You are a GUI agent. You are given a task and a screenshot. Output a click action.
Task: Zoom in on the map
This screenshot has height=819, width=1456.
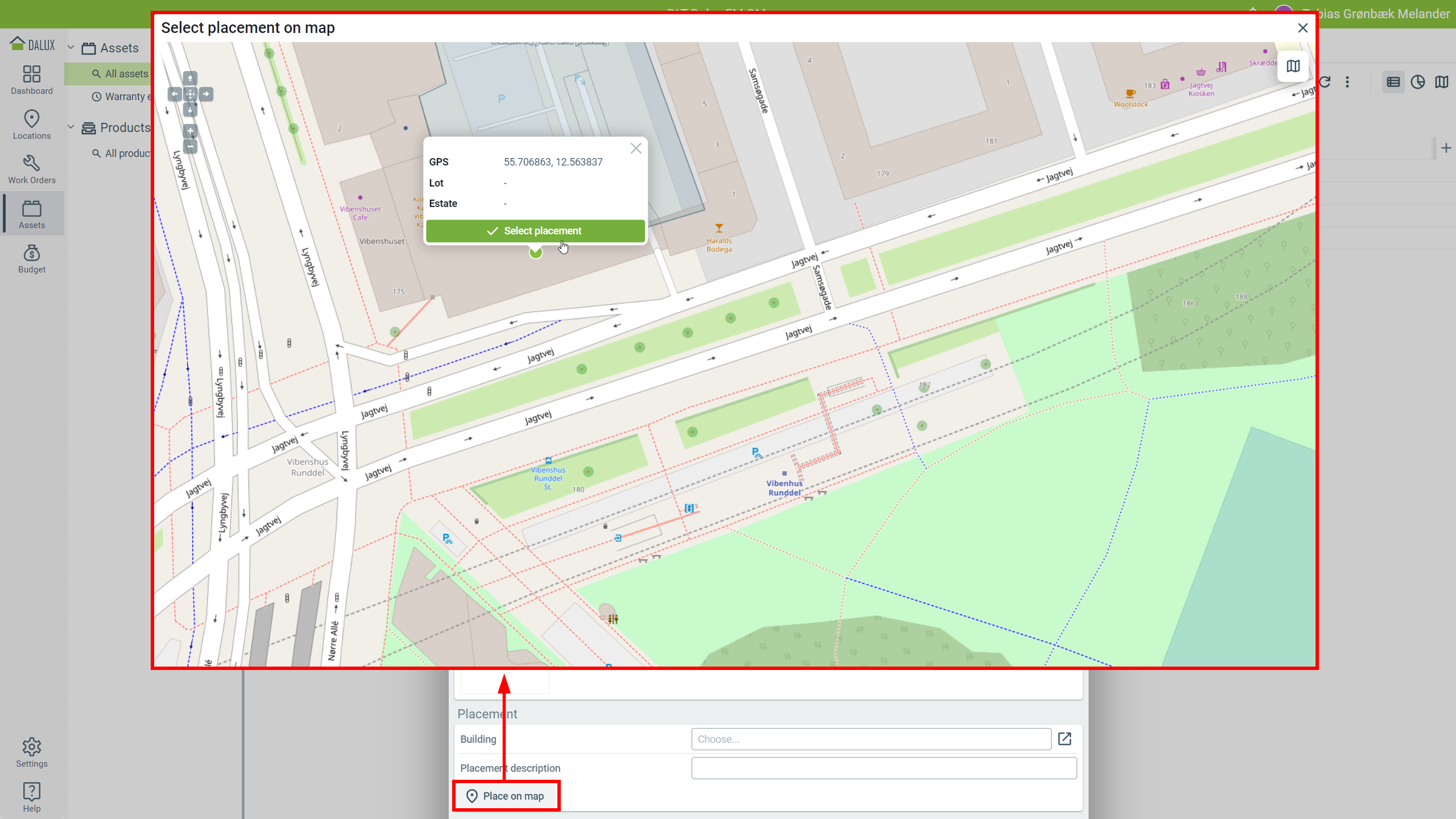(191, 131)
